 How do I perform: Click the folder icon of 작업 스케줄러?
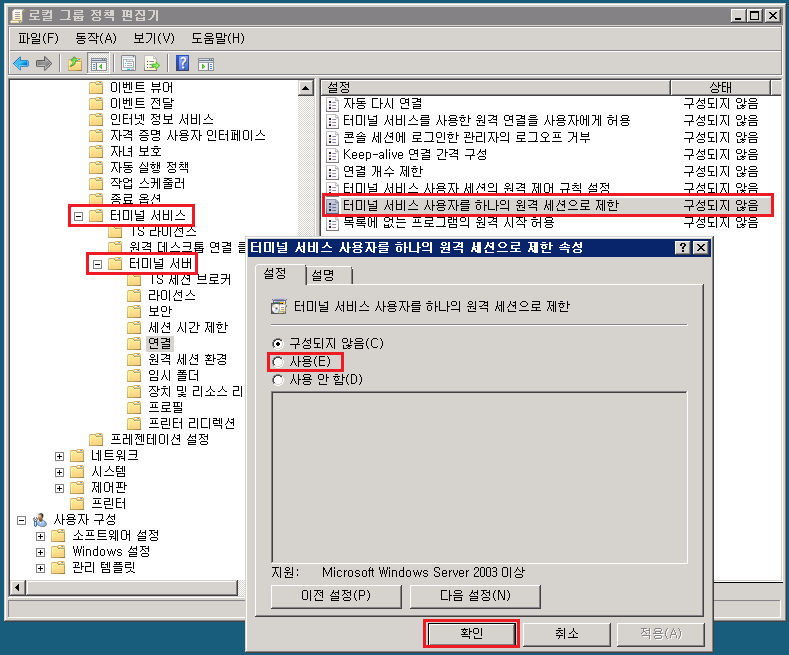pyautogui.click(x=96, y=183)
